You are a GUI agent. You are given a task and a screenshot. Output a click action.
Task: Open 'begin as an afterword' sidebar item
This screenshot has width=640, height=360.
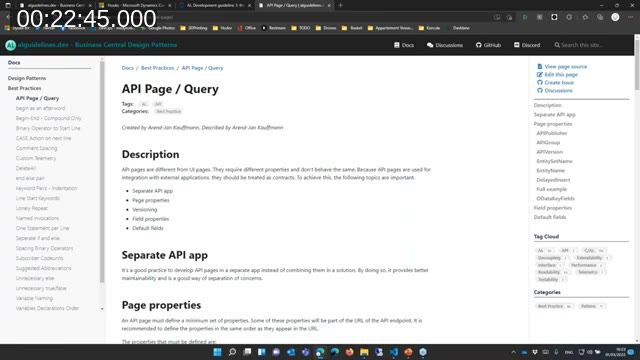tap(40, 108)
